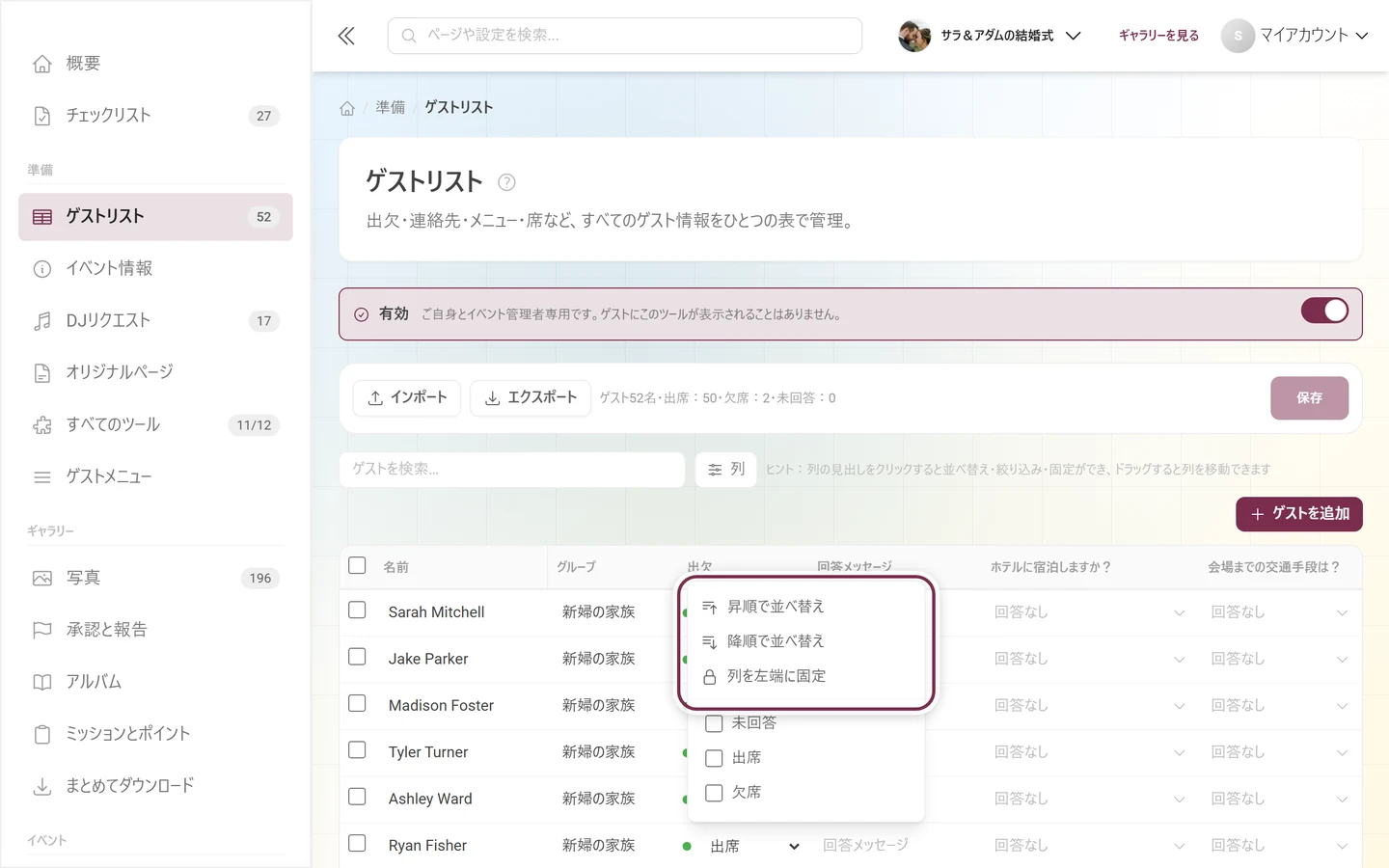Choose 昇順で並べ替え in column menu

point(806,607)
